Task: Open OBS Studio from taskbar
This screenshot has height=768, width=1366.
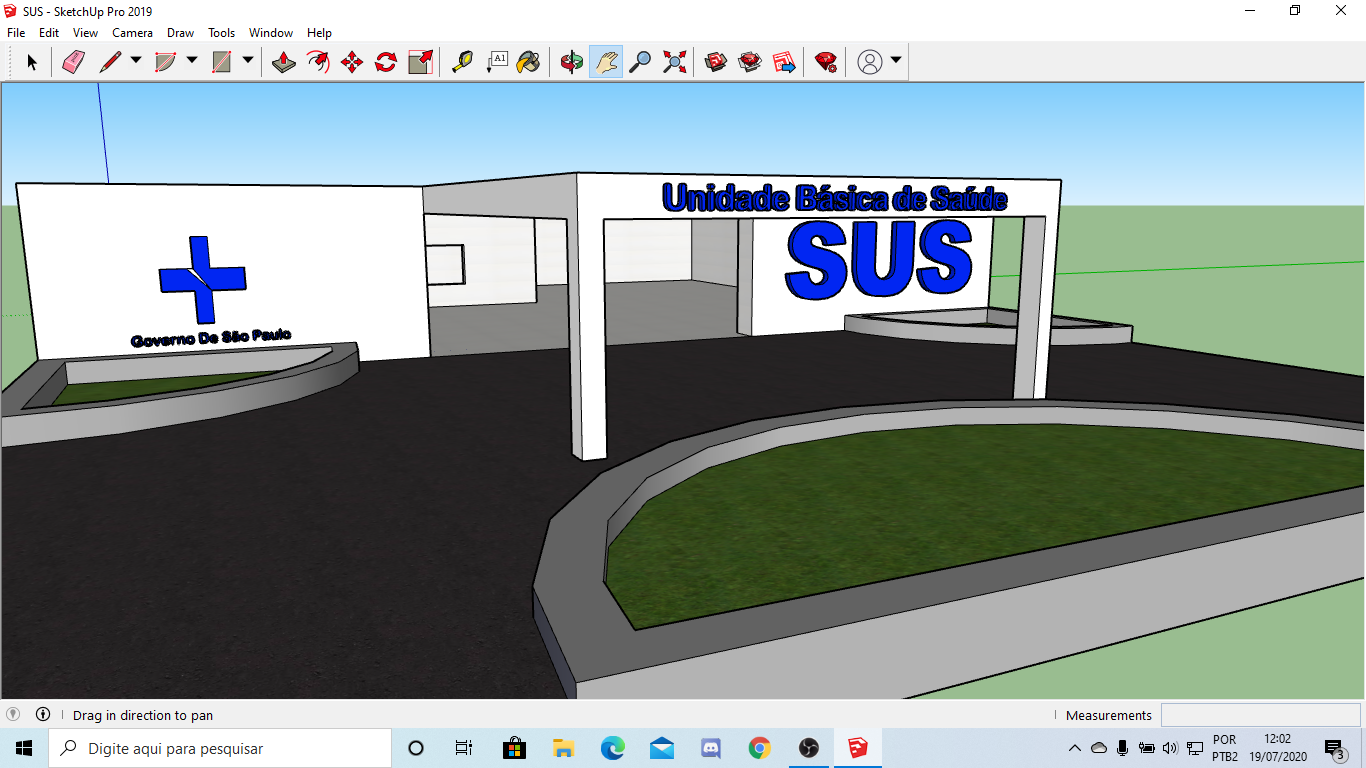Action: pyautogui.click(x=809, y=748)
